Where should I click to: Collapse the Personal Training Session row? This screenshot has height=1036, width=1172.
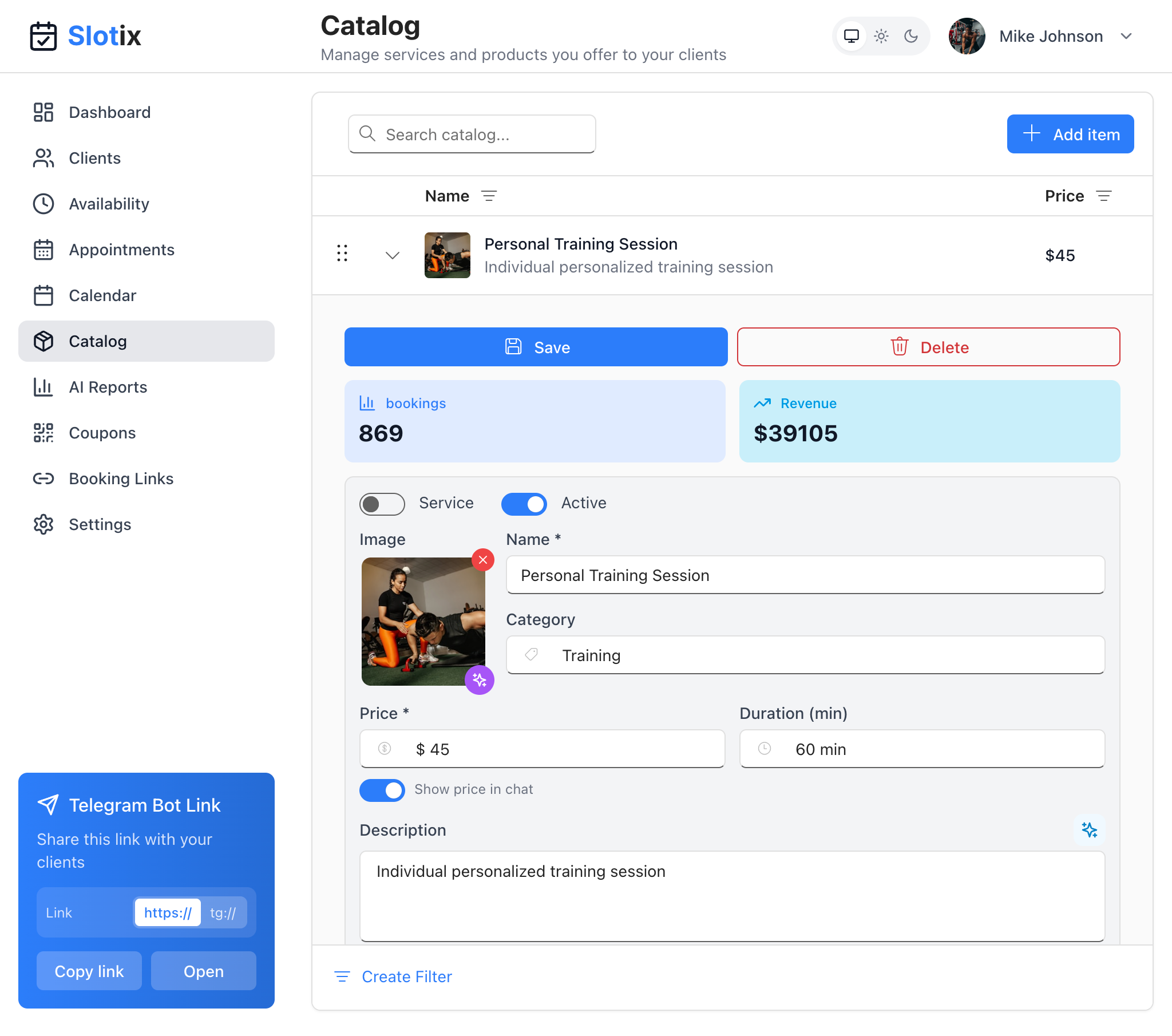(x=392, y=255)
